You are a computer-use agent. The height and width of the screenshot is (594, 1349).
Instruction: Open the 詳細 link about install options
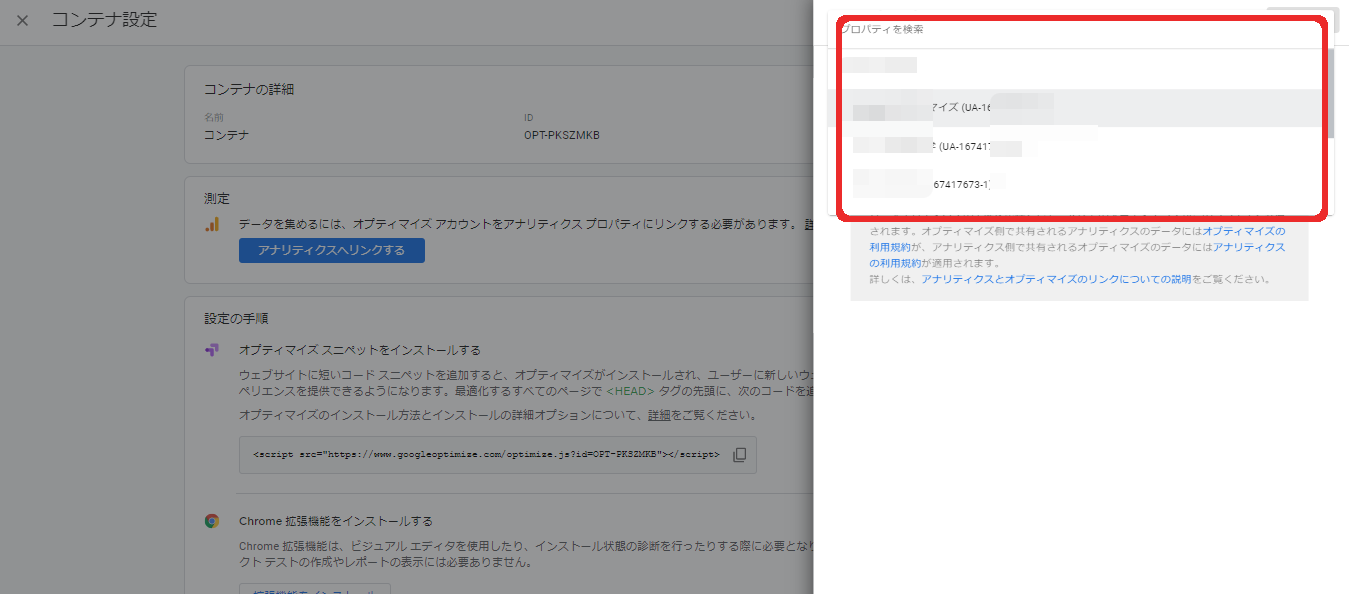(659, 415)
